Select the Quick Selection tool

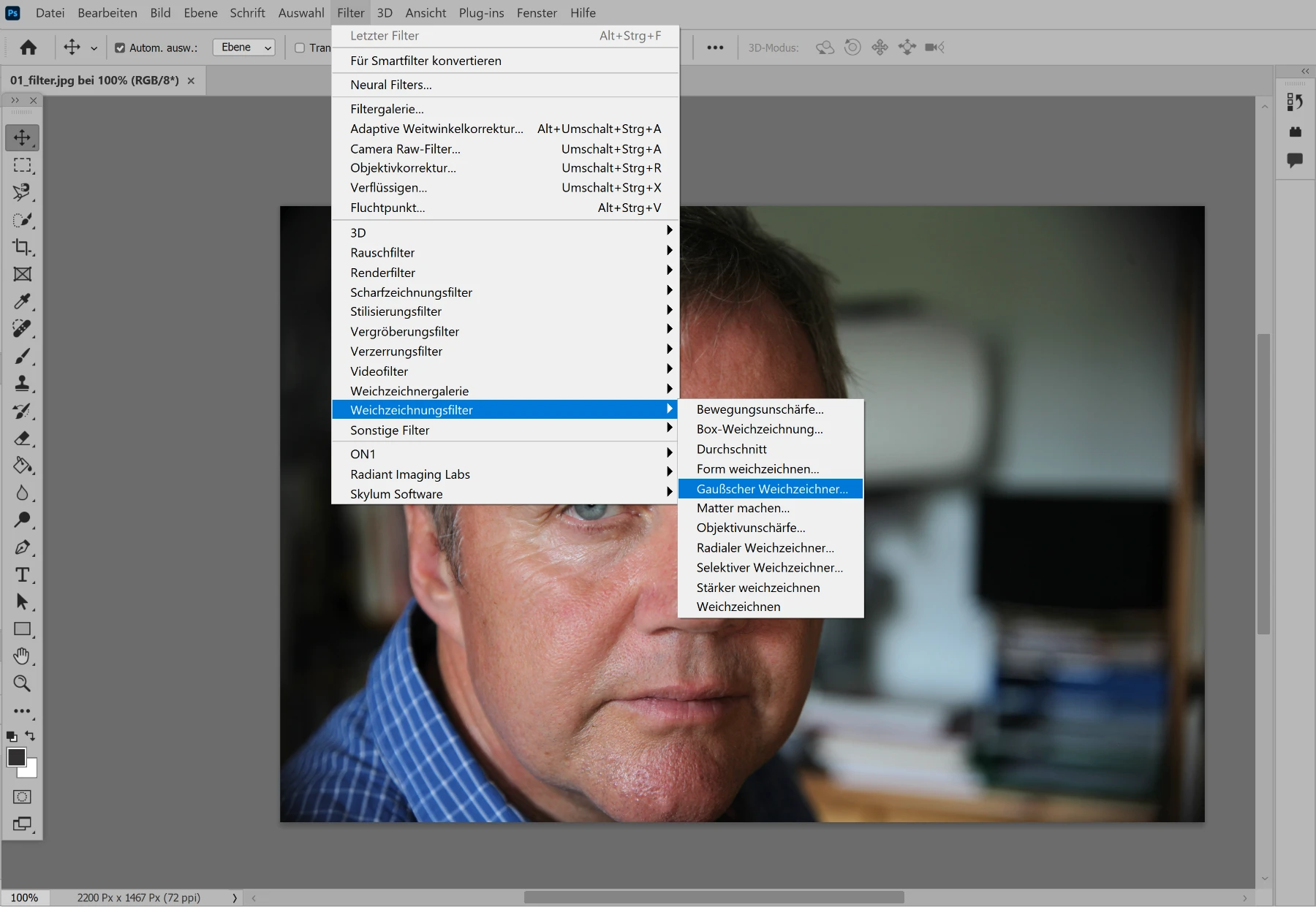(x=22, y=220)
